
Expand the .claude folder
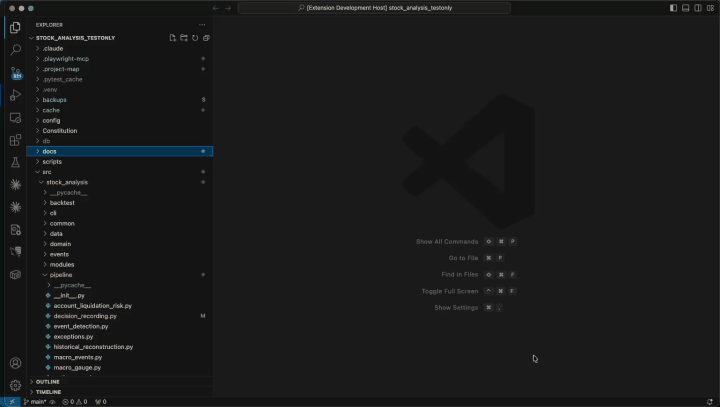click(119, 48)
